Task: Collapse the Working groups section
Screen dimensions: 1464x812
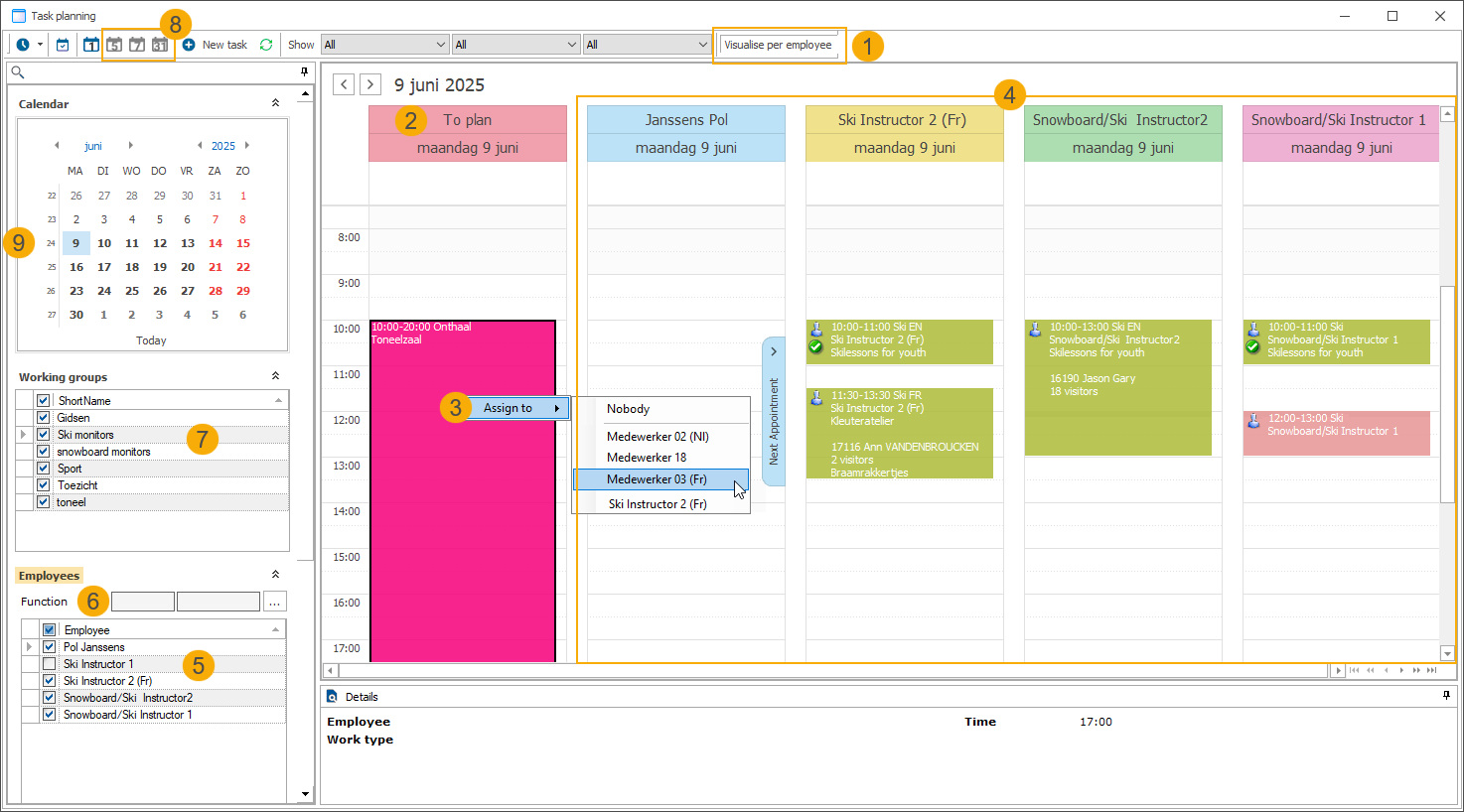Action: point(275,376)
